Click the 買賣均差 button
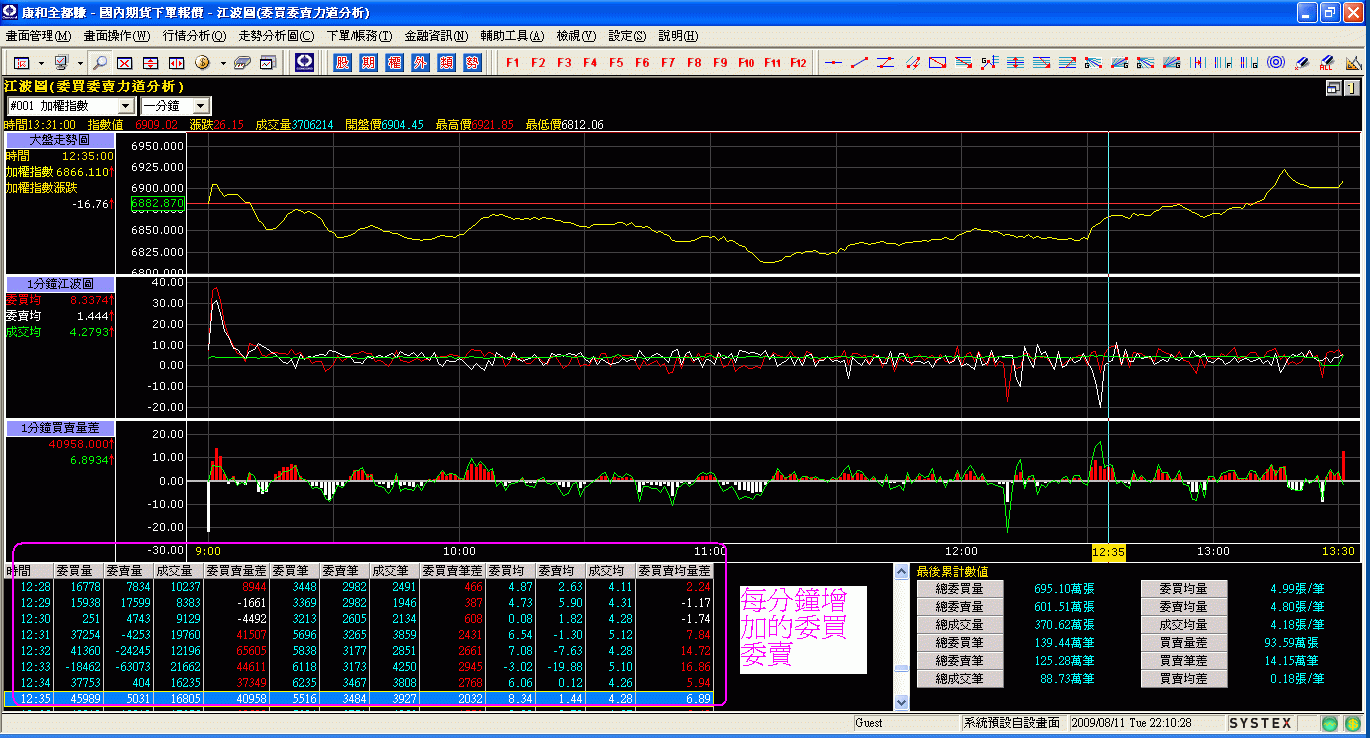Image resolution: width=1370 pixels, height=738 pixels. [1184, 679]
